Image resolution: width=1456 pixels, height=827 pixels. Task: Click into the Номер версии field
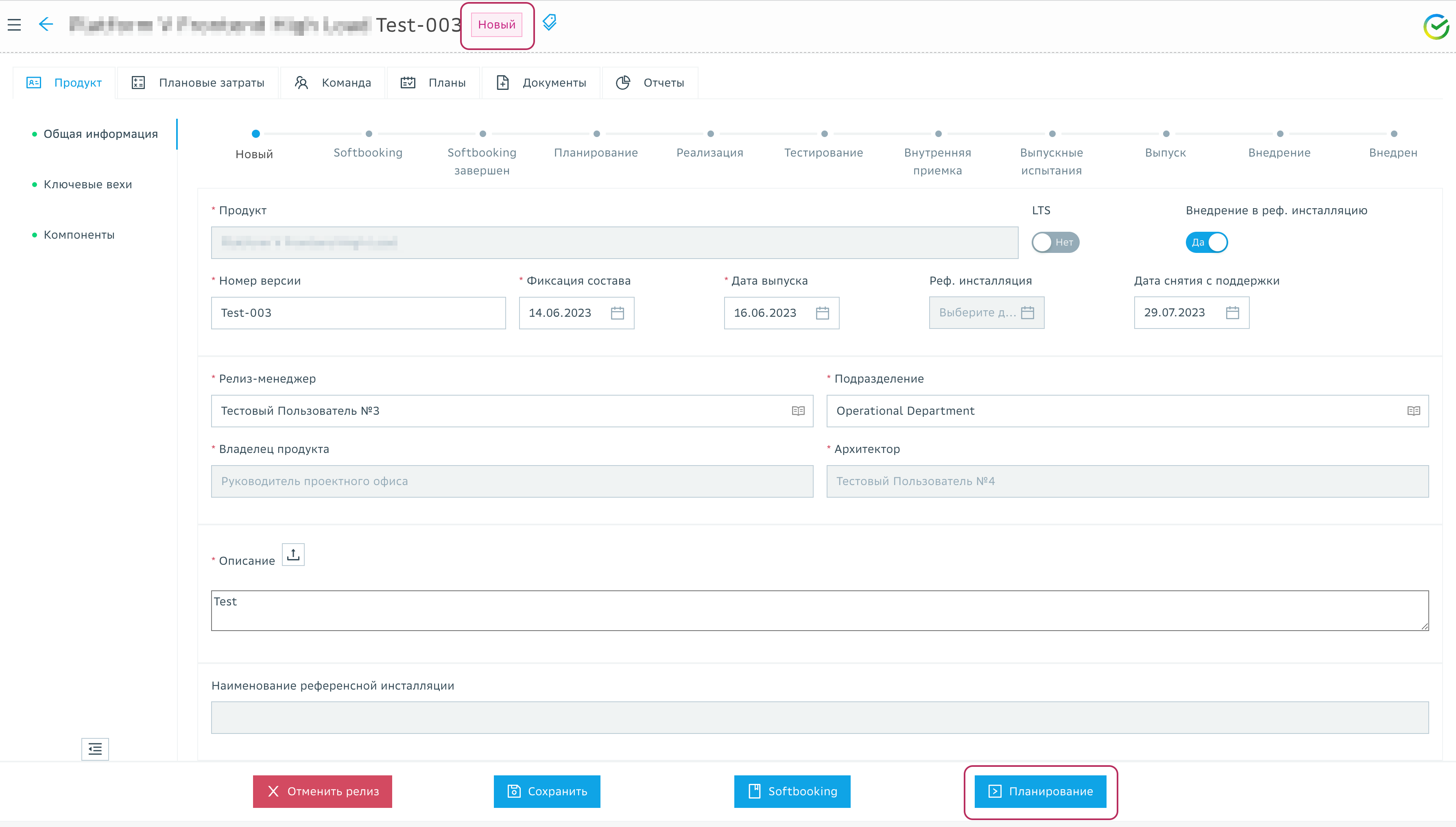(358, 313)
